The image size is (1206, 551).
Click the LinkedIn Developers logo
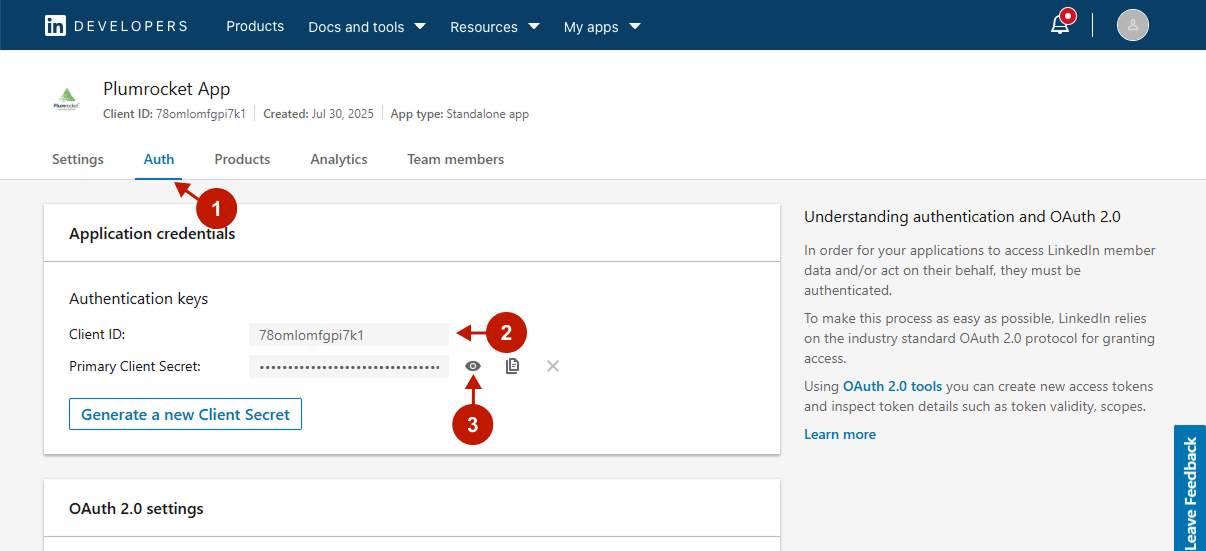coord(115,26)
